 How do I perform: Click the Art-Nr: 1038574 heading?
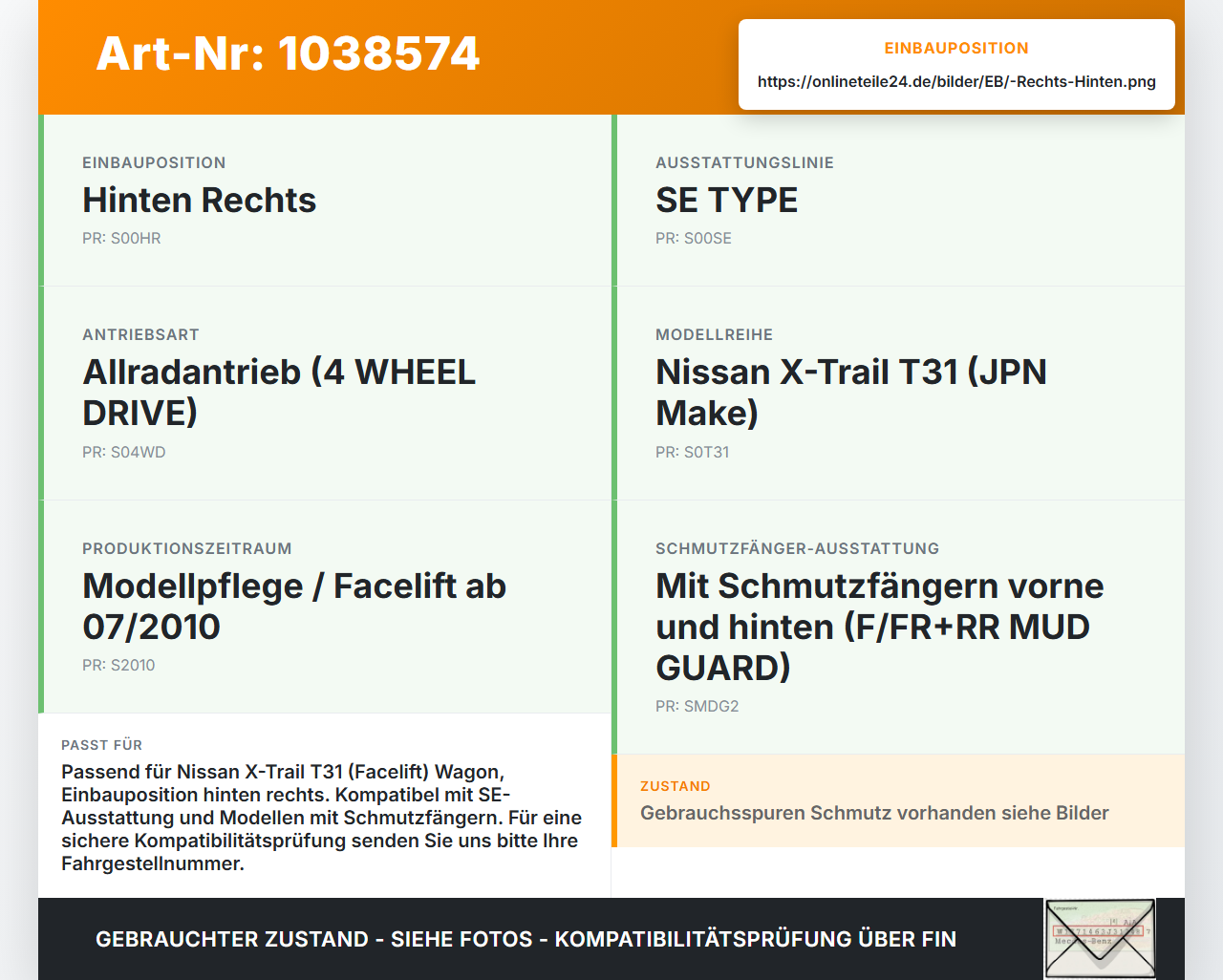[288, 53]
